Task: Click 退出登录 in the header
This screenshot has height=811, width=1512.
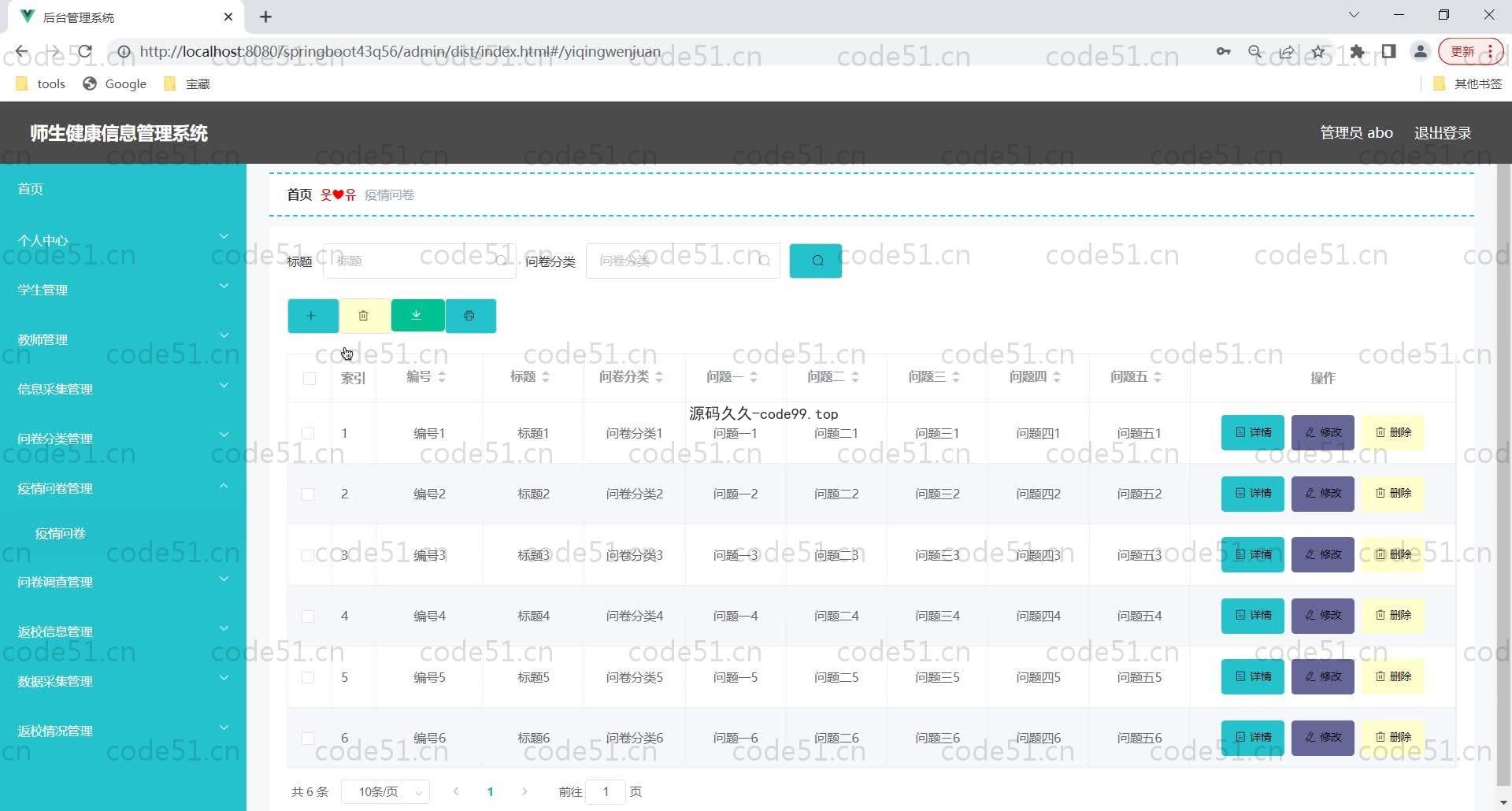Action: click(x=1442, y=133)
